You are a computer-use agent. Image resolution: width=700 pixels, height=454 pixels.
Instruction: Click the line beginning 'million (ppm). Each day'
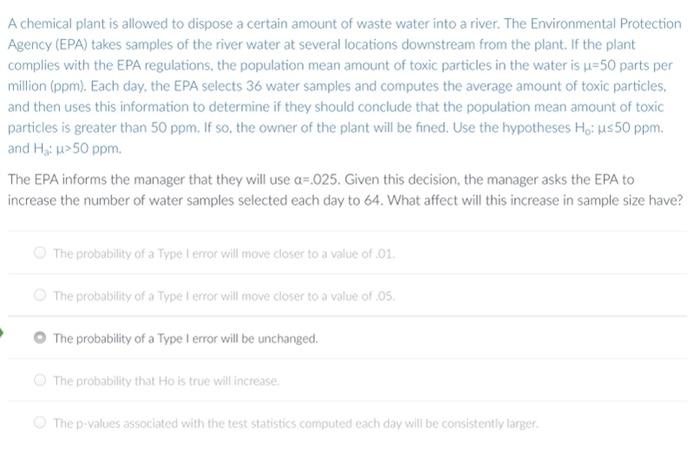pyautogui.click(x=337, y=86)
